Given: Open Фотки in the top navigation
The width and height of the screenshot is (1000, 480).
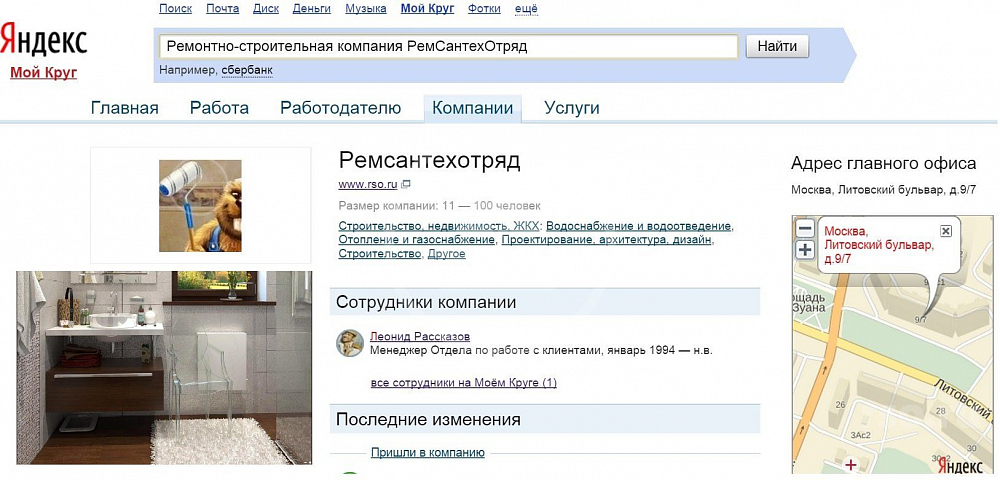Looking at the screenshot, I should tap(484, 8).
